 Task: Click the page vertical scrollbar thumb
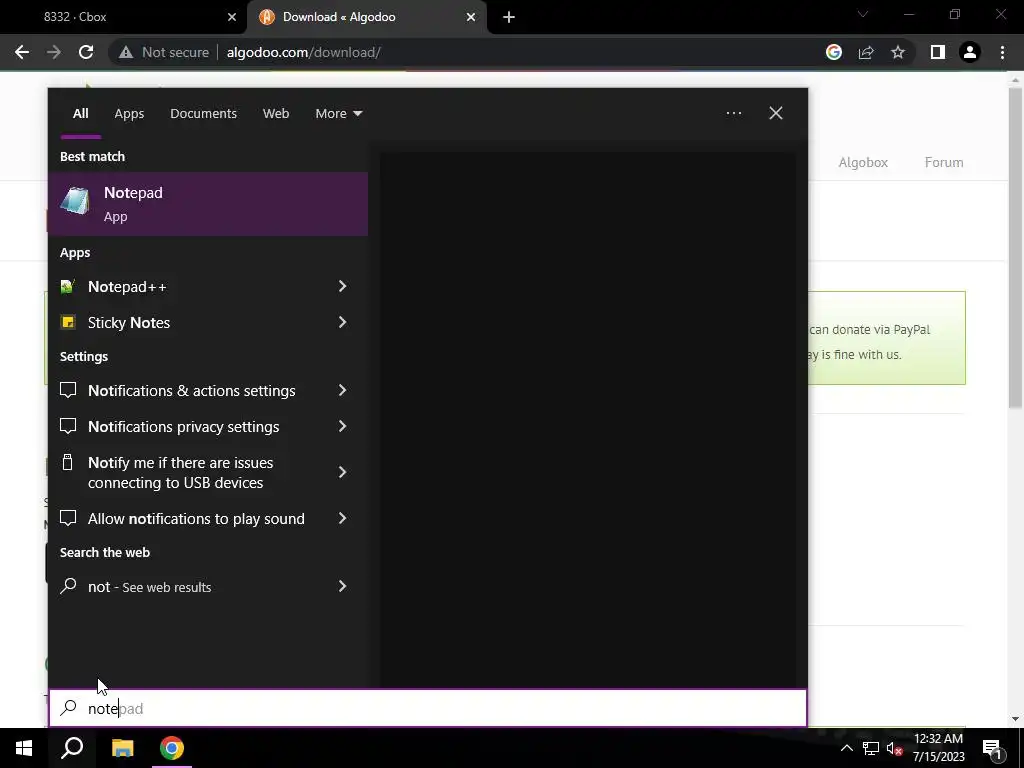tap(1015, 248)
